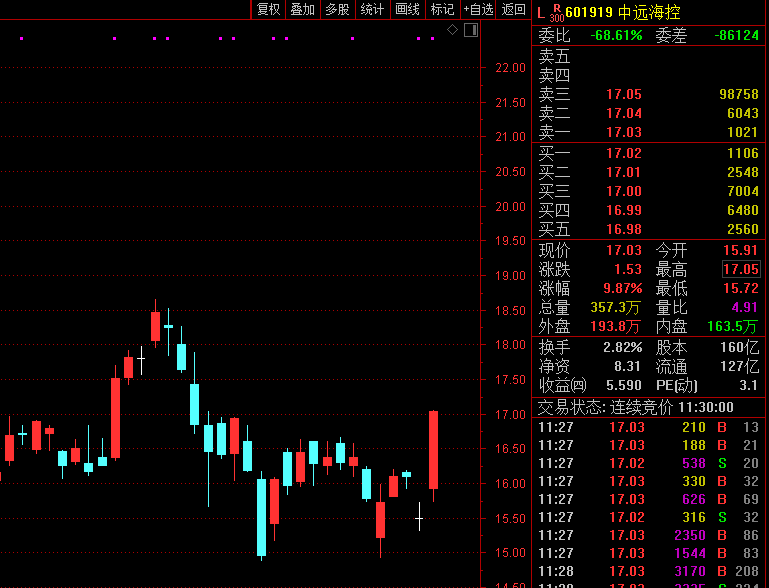Open the 复权 adjustment options

(x=268, y=10)
